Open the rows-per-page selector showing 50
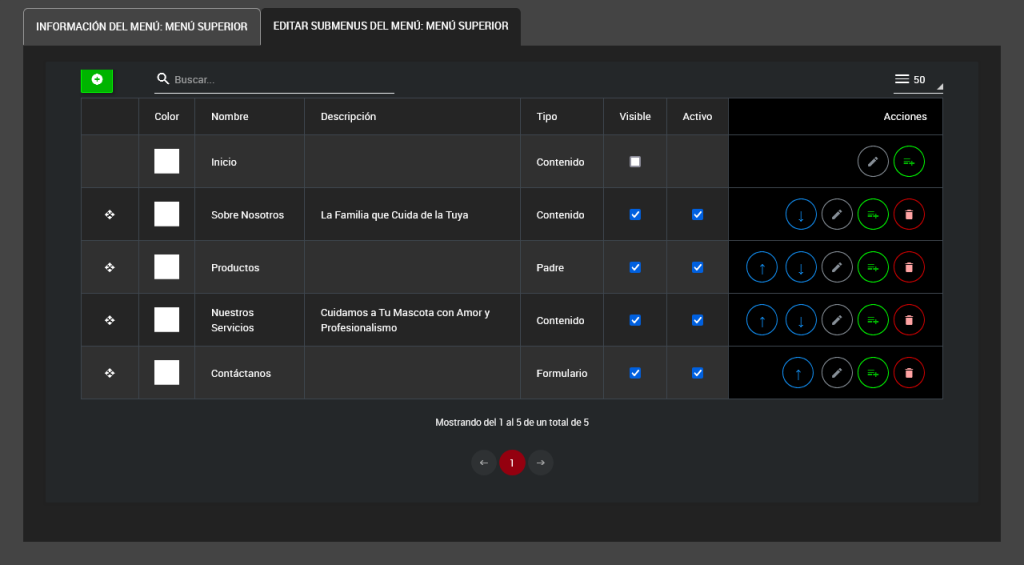Screen dimensions: 1024x565 tap(917, 80)
